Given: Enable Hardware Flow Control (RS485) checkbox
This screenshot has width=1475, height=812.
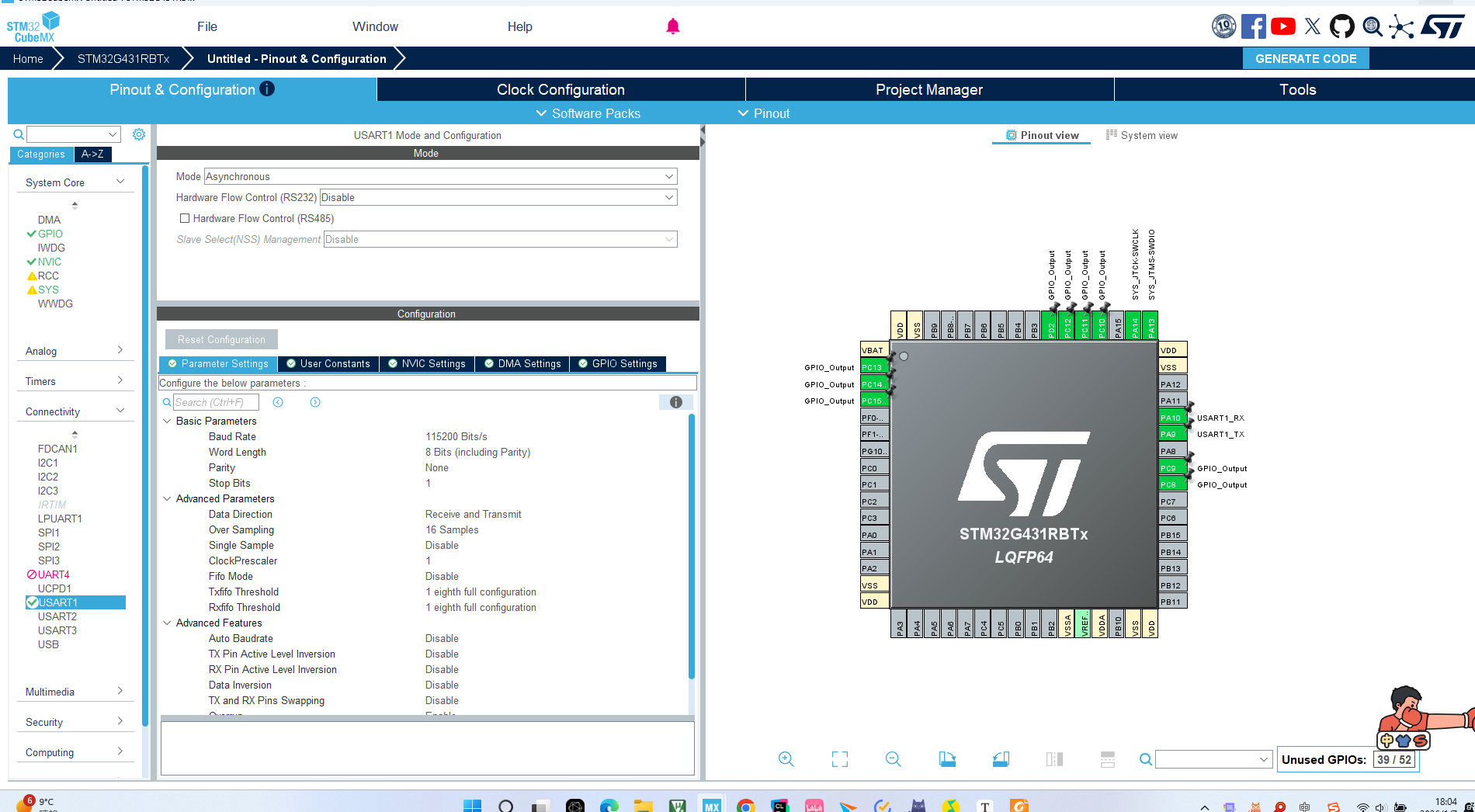Looking at the screenshot, I should 185,218.
